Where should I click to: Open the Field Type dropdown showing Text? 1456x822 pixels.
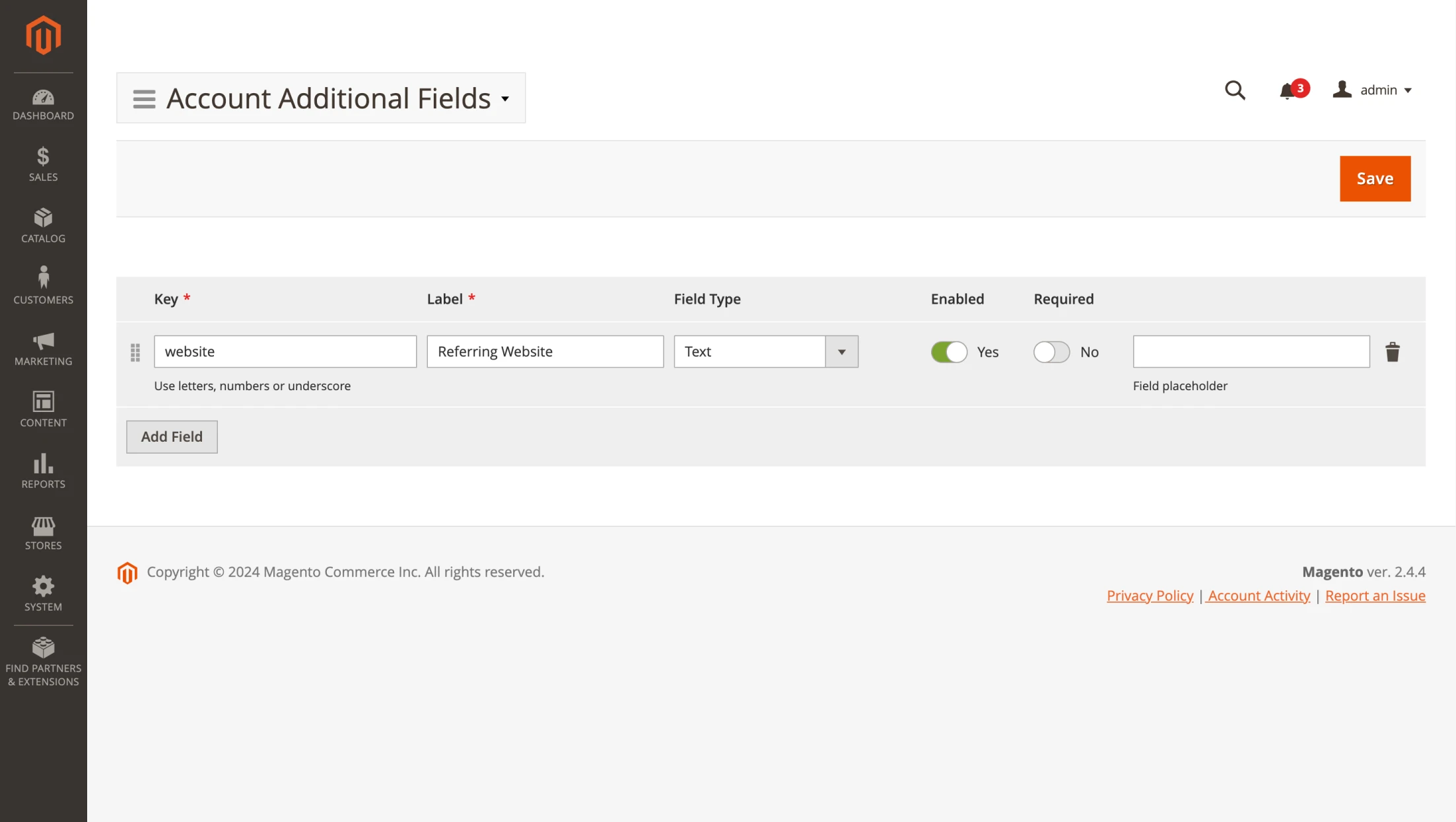point(766,352)
